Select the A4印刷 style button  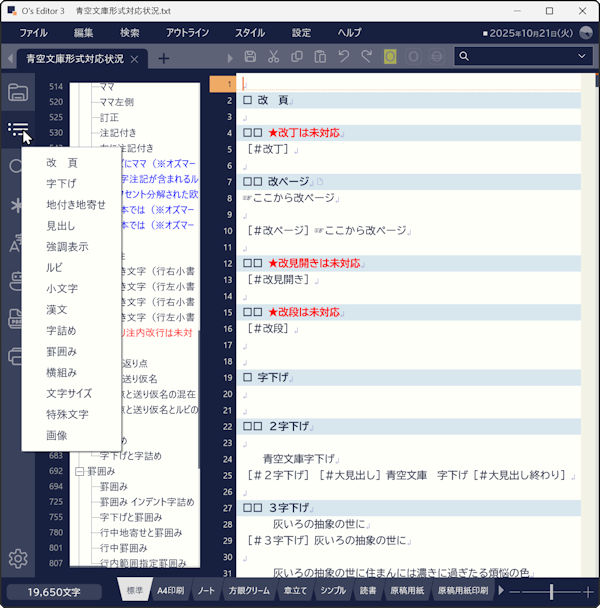tap(170, 591)
